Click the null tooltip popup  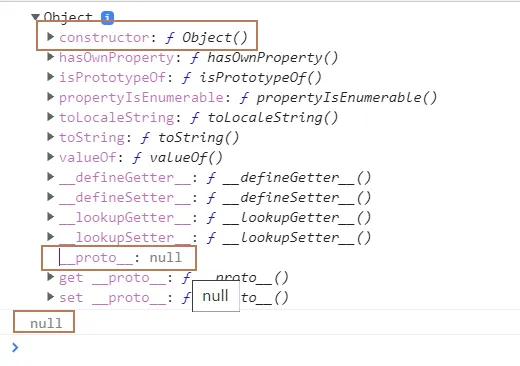[x=216, y=296]
